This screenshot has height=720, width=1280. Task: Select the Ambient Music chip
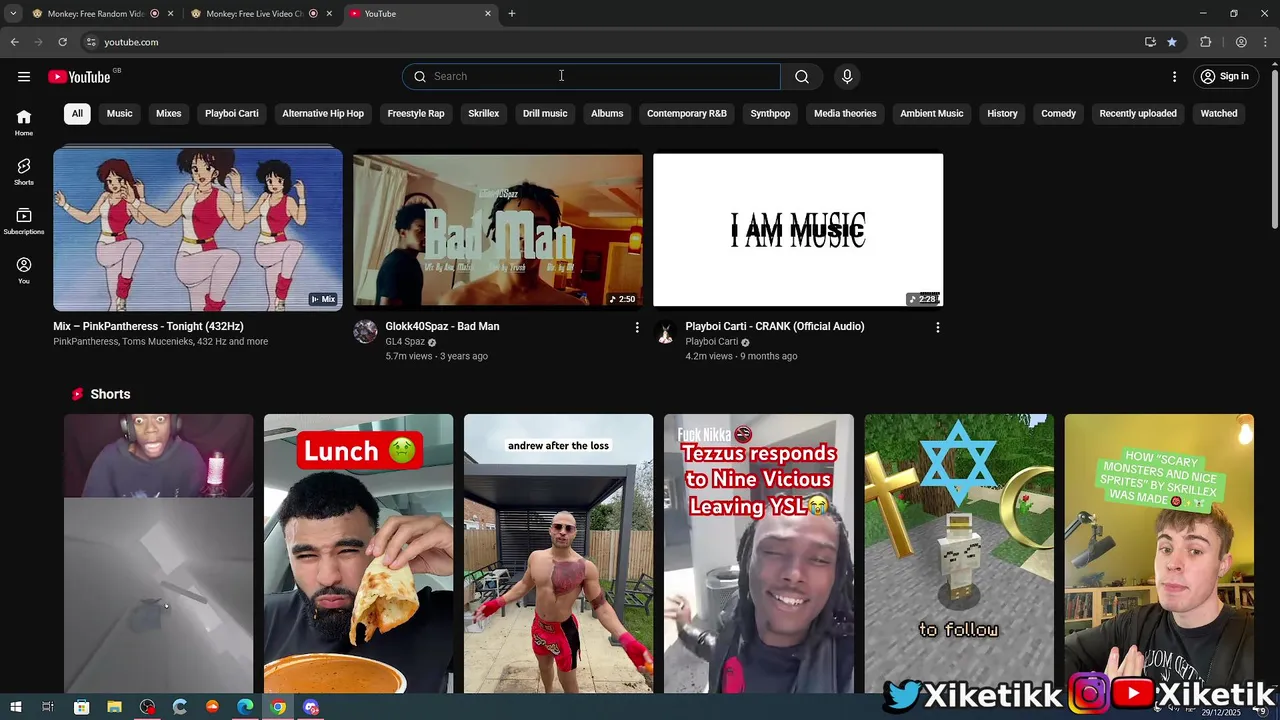932,114
